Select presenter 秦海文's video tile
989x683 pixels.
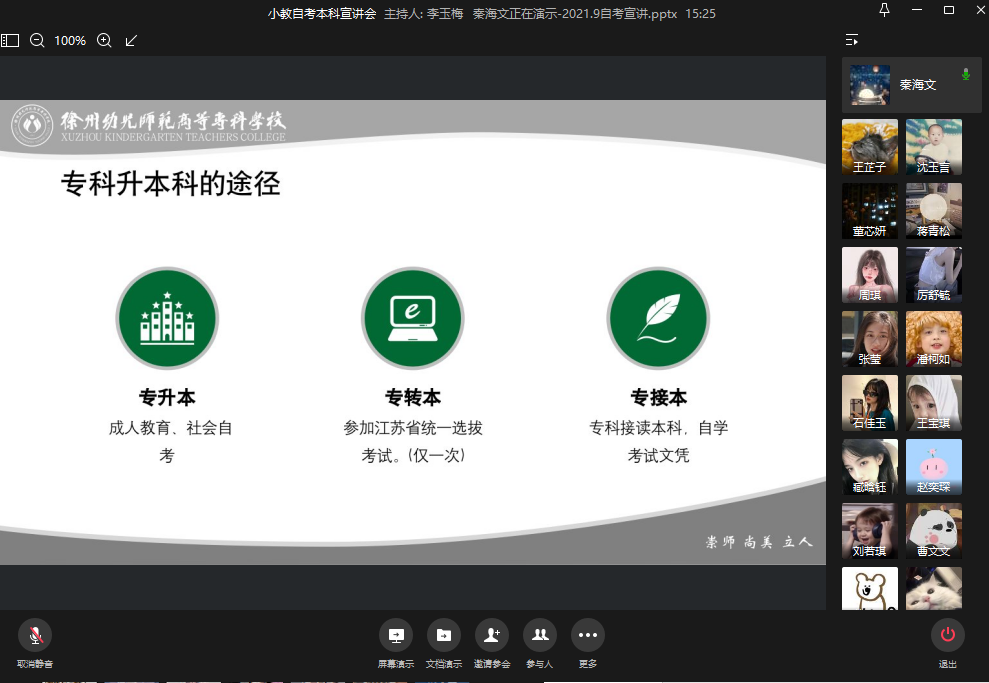911,85
